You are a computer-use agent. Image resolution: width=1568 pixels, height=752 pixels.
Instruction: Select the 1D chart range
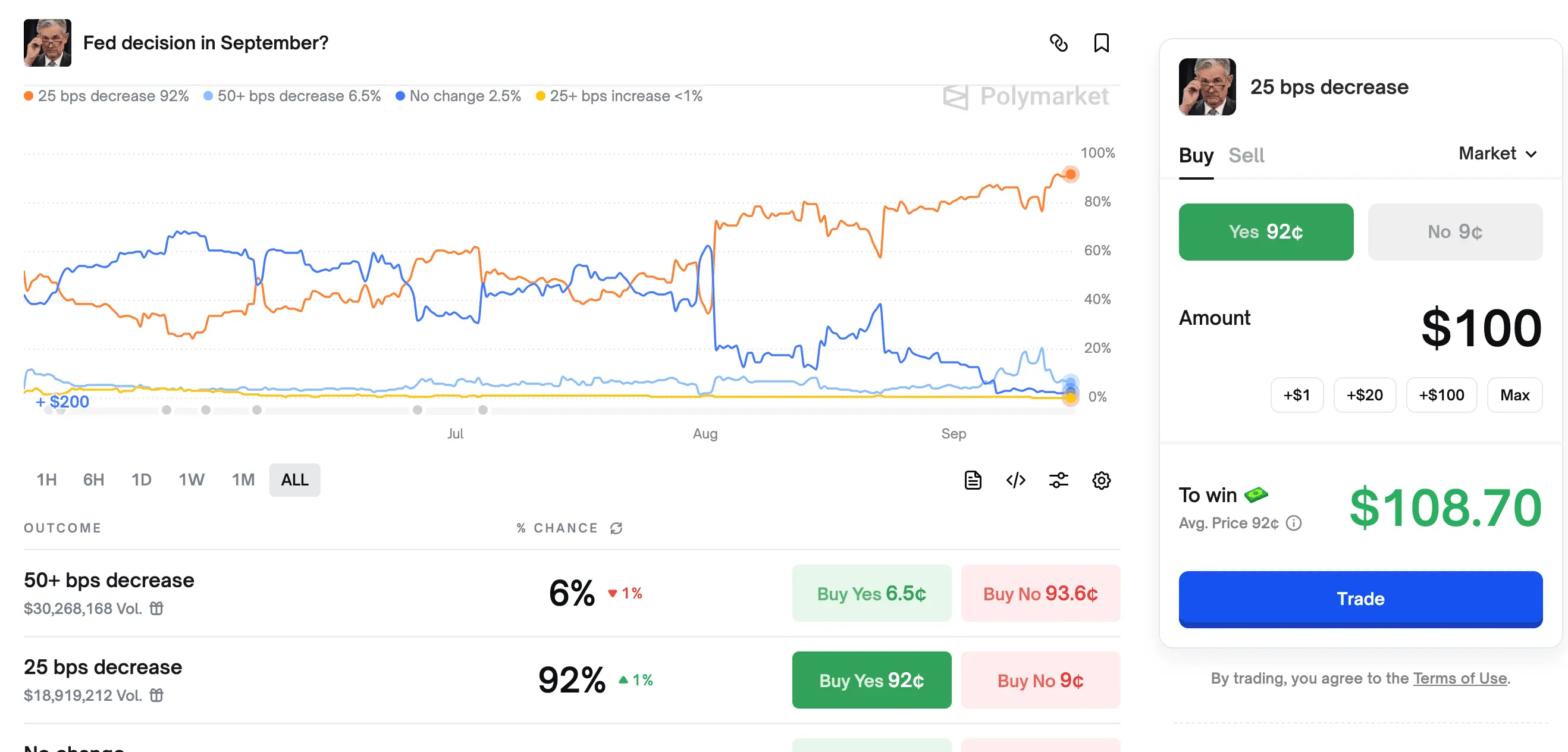(x=141, y=480)
